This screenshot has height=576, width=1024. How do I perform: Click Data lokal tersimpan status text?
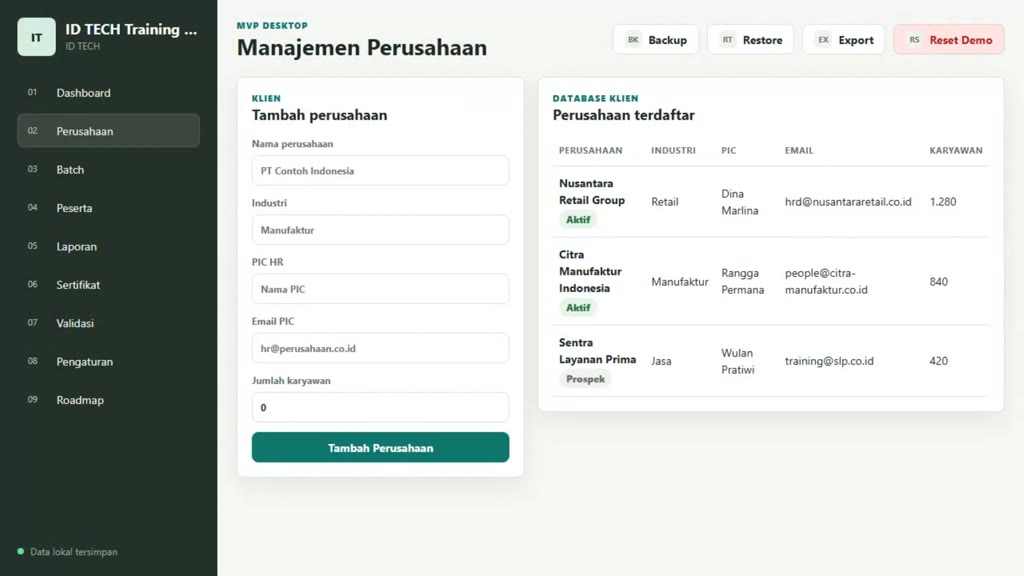pyautogui.click(x=74, y=552)
